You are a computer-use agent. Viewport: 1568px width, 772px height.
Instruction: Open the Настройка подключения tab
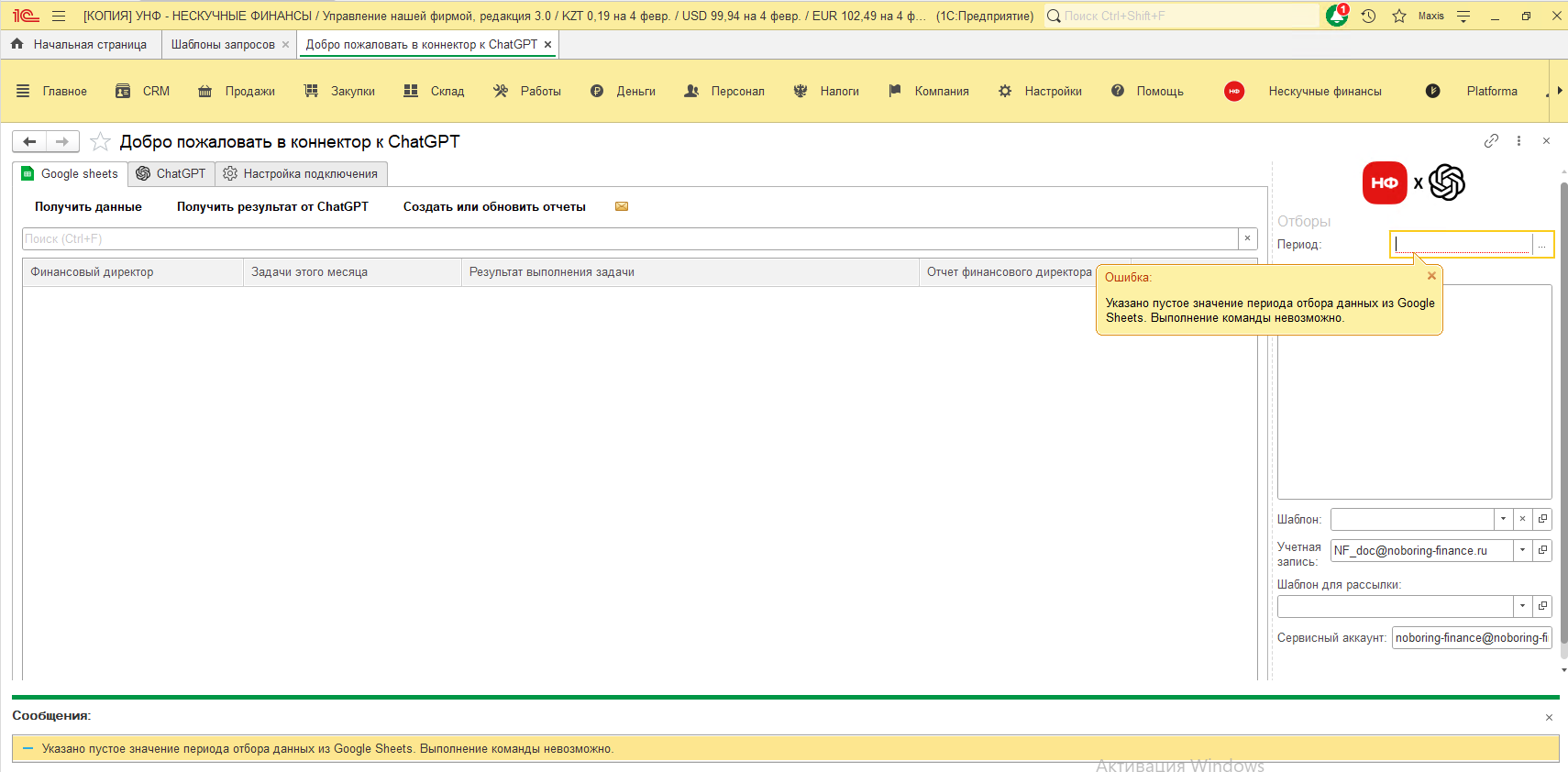(x=301, y=173)
